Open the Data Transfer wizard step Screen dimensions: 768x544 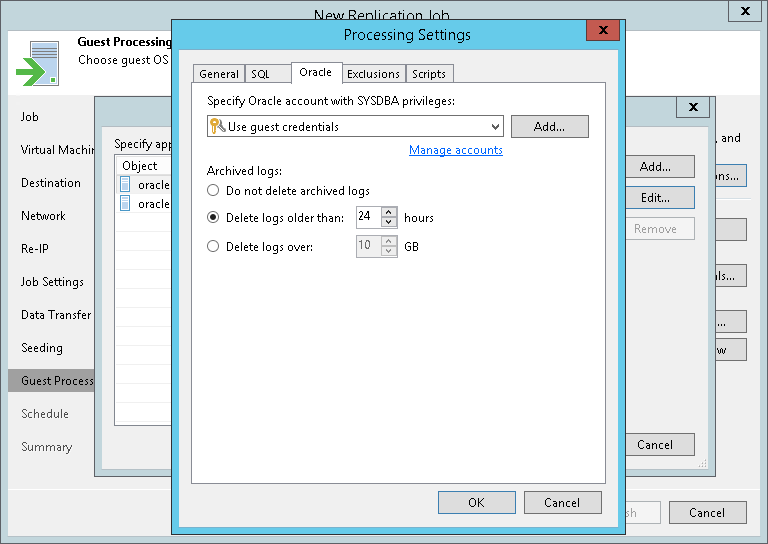56,314
